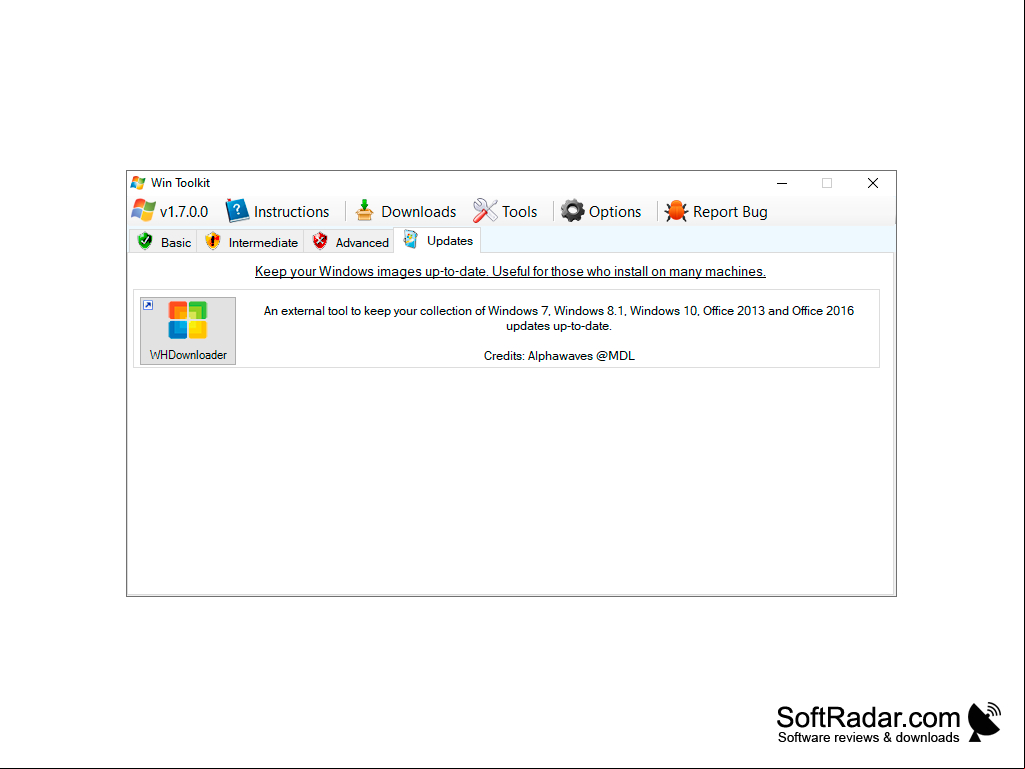Click the Options gear icon

point(573,211)
